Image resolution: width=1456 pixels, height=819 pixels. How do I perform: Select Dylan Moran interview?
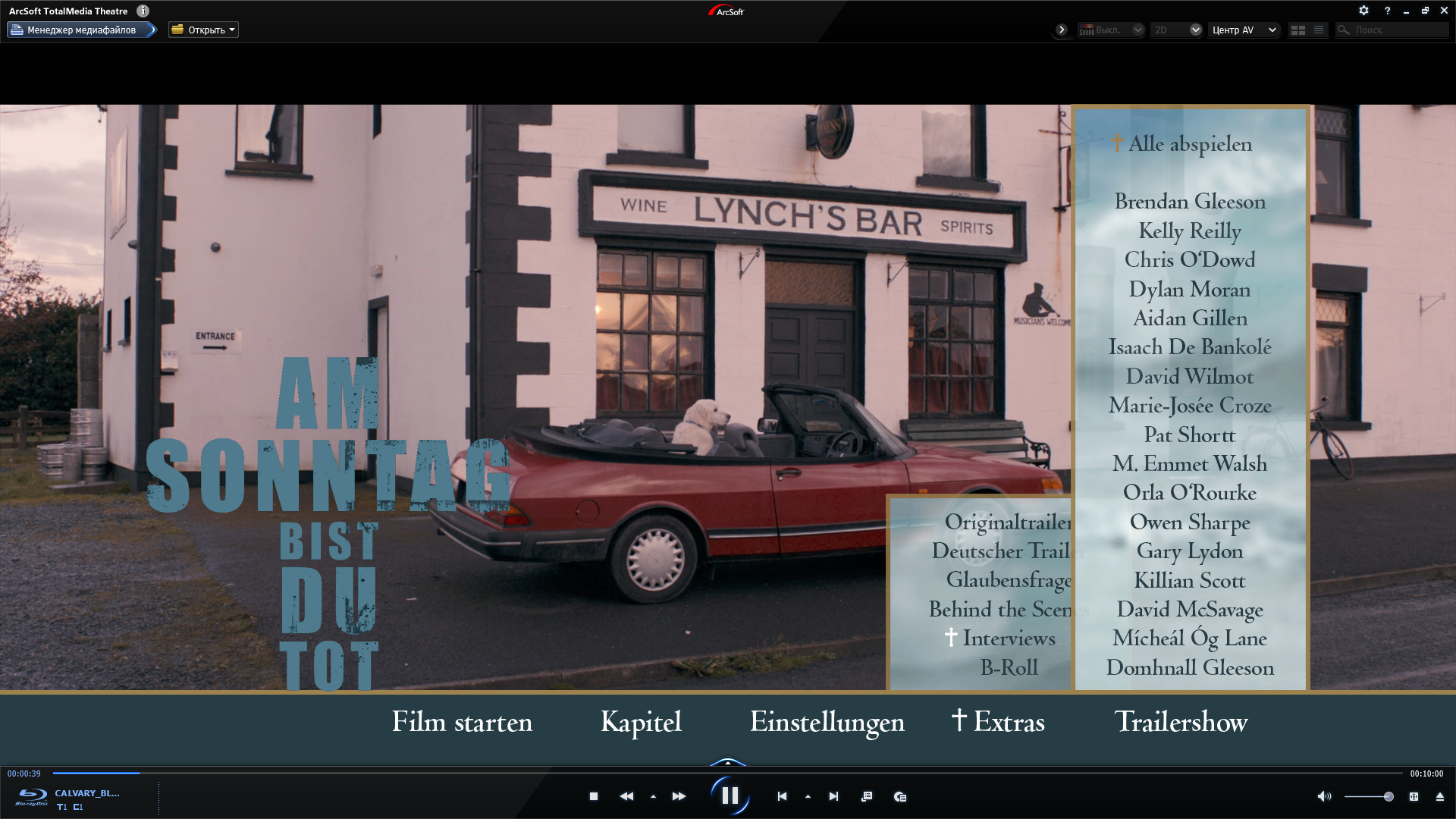click(x=1190, y=289)
